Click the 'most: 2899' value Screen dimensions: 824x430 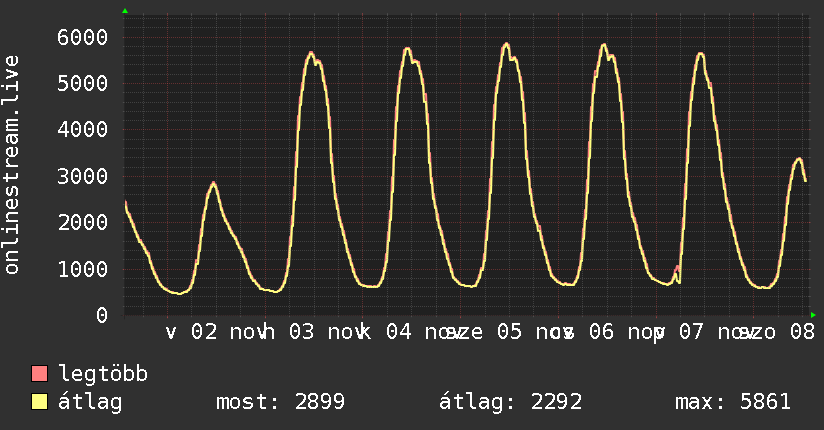pyautogui.click(x=281, y=402)
